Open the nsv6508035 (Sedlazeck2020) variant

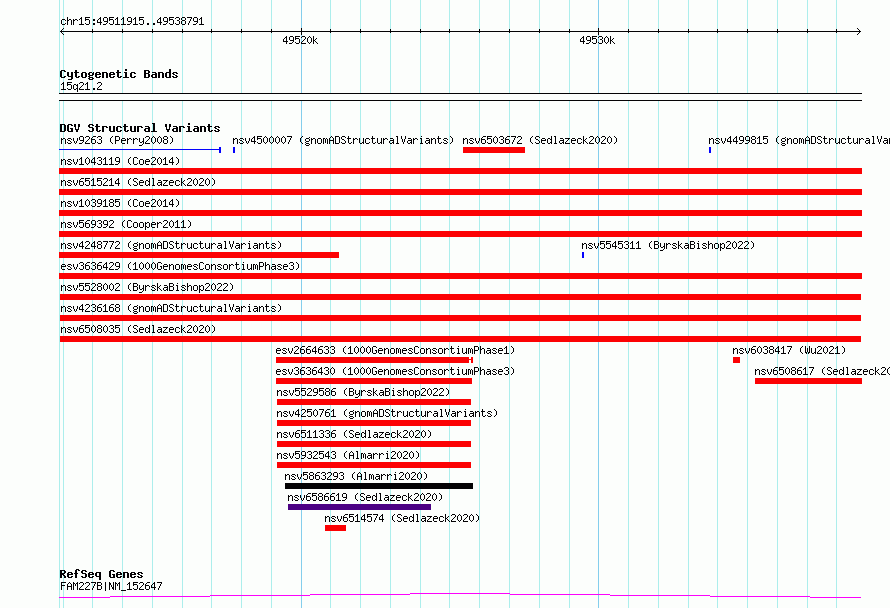coord(138,329)
